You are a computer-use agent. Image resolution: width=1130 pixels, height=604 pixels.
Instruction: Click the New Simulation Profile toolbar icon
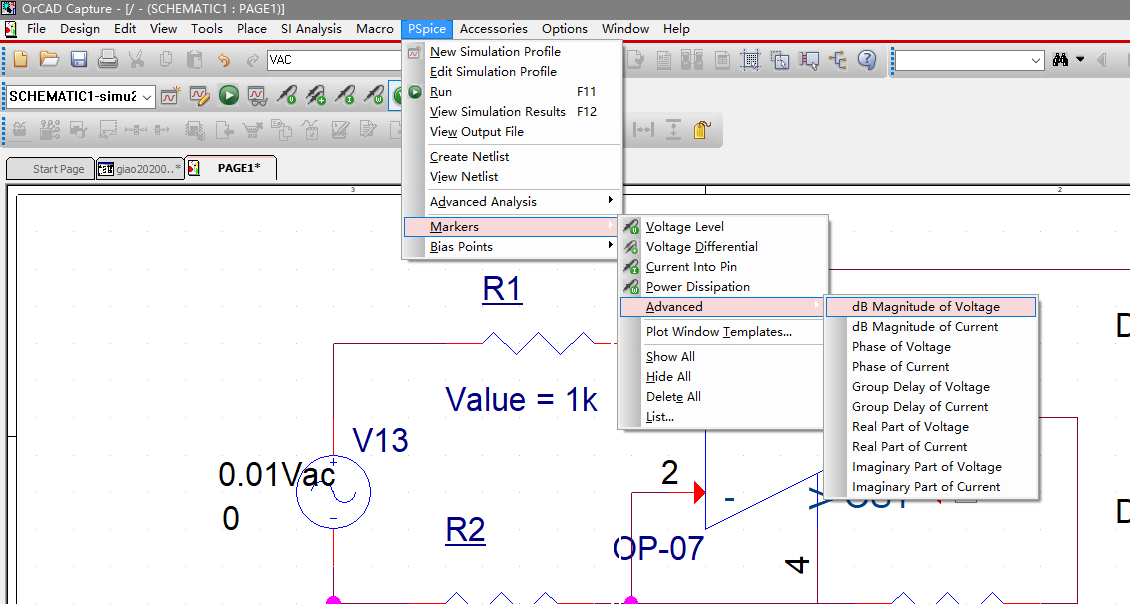click(170, 95)
